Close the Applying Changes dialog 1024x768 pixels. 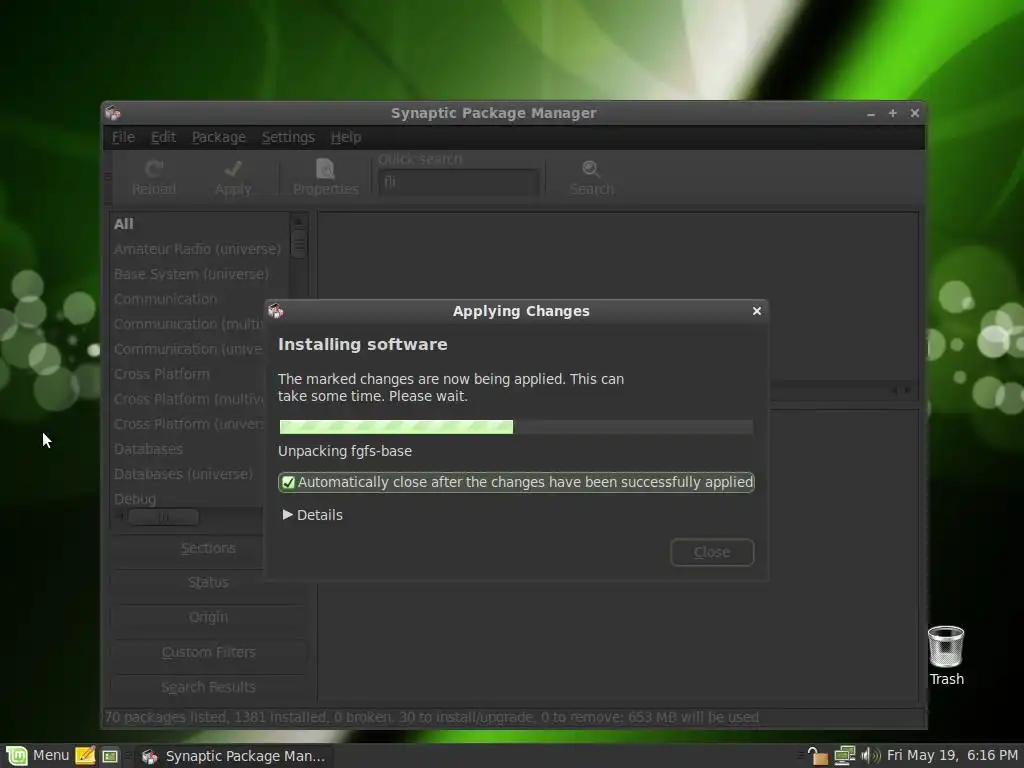point(756,311)
